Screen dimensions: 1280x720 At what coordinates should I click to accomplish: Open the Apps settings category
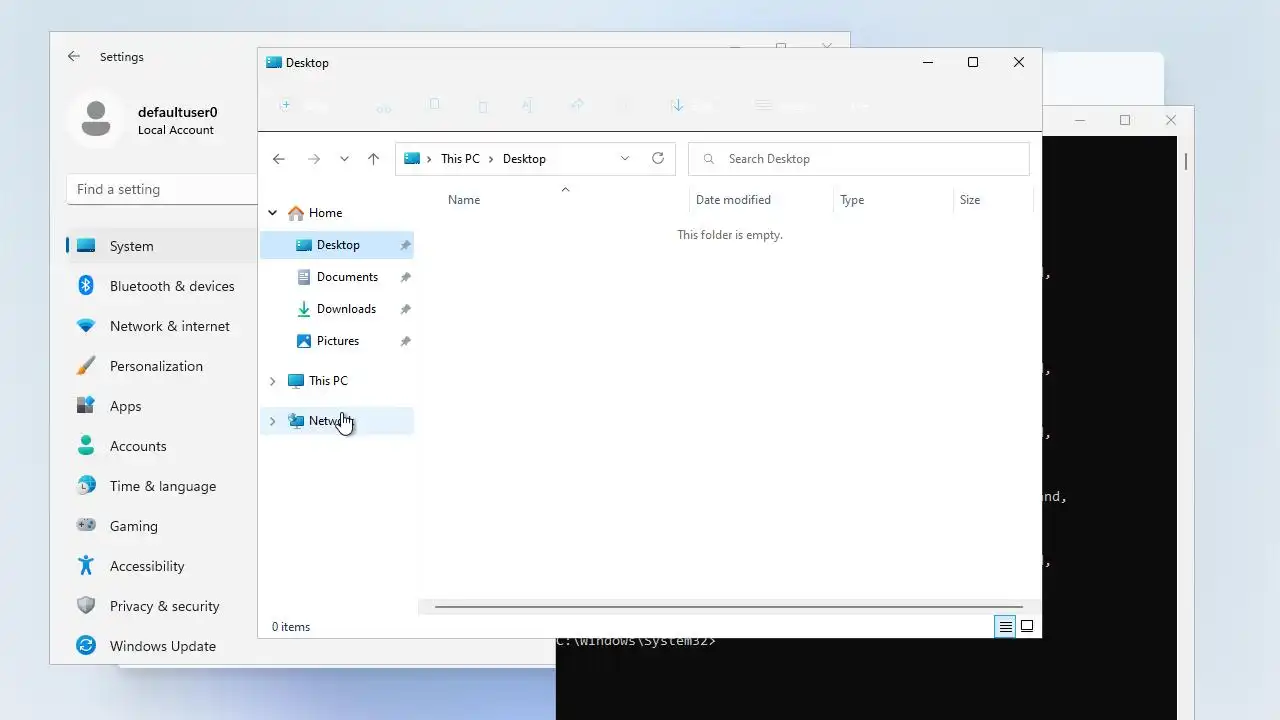(x=162, y=406)
